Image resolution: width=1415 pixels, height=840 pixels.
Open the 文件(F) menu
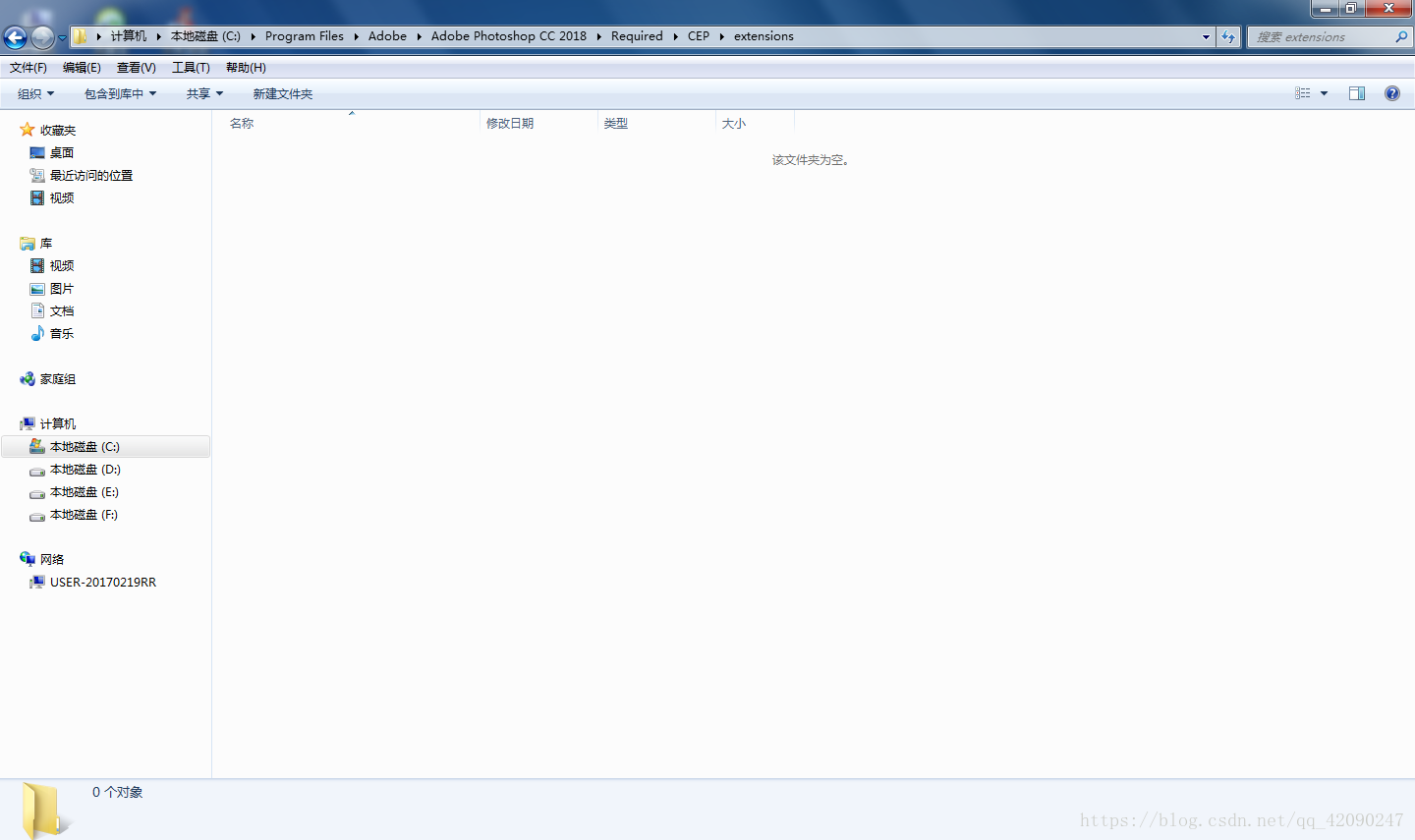click(28, 68)
